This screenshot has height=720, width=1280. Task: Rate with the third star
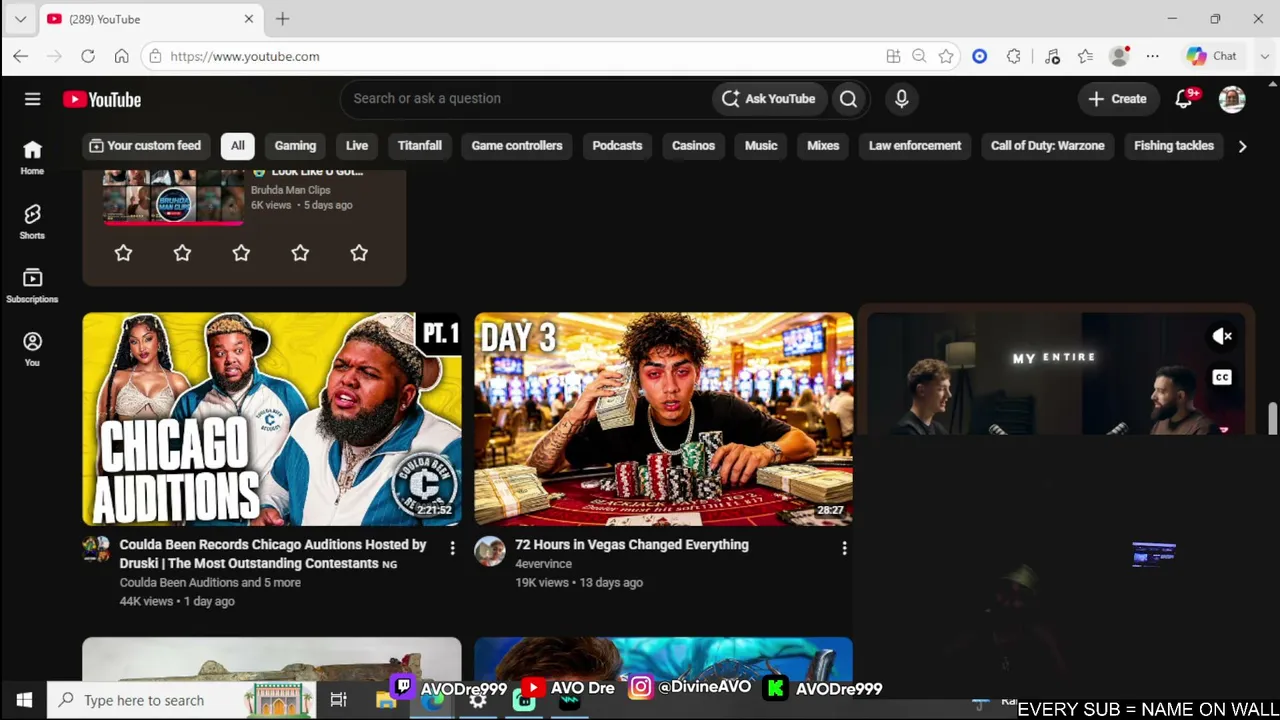(241, 253)
